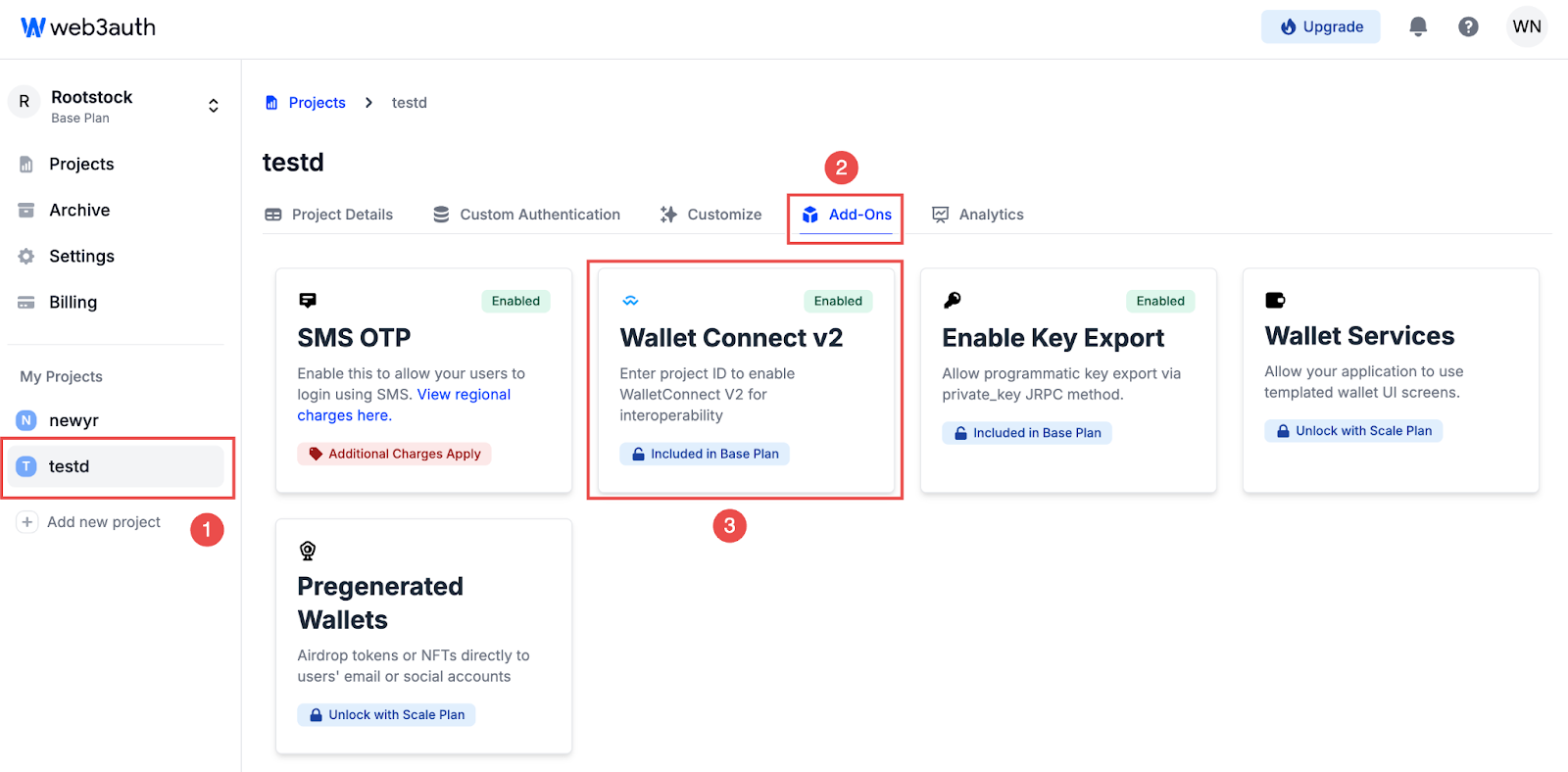1568x772 pixels.
Task: Toggle the Enabled badge on SMS OTP
Action: (515, 301)
